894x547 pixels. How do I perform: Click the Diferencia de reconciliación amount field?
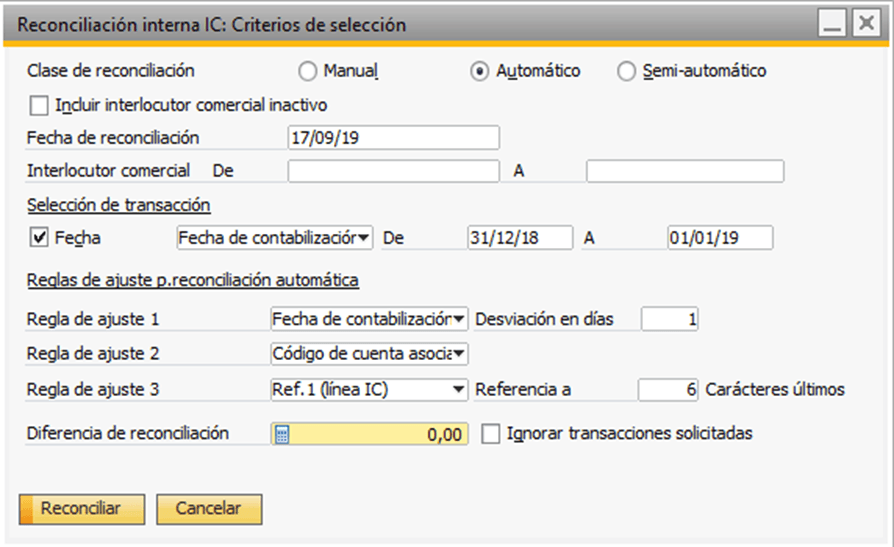tap(369, 434)
